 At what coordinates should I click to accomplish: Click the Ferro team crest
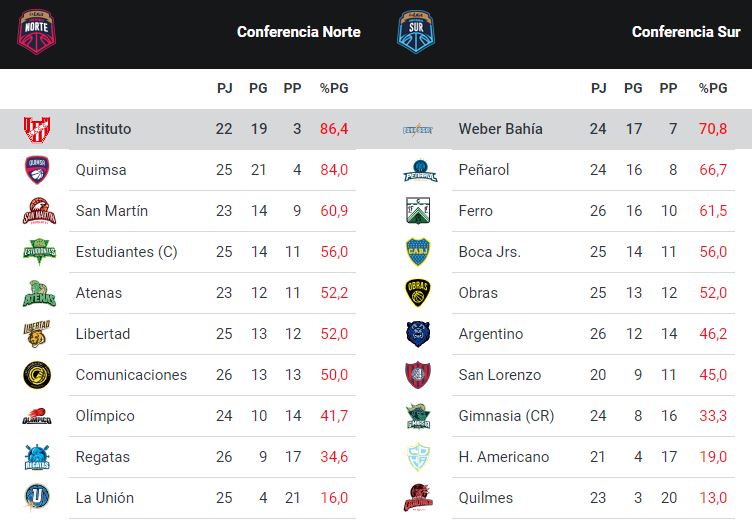point(418,210)
